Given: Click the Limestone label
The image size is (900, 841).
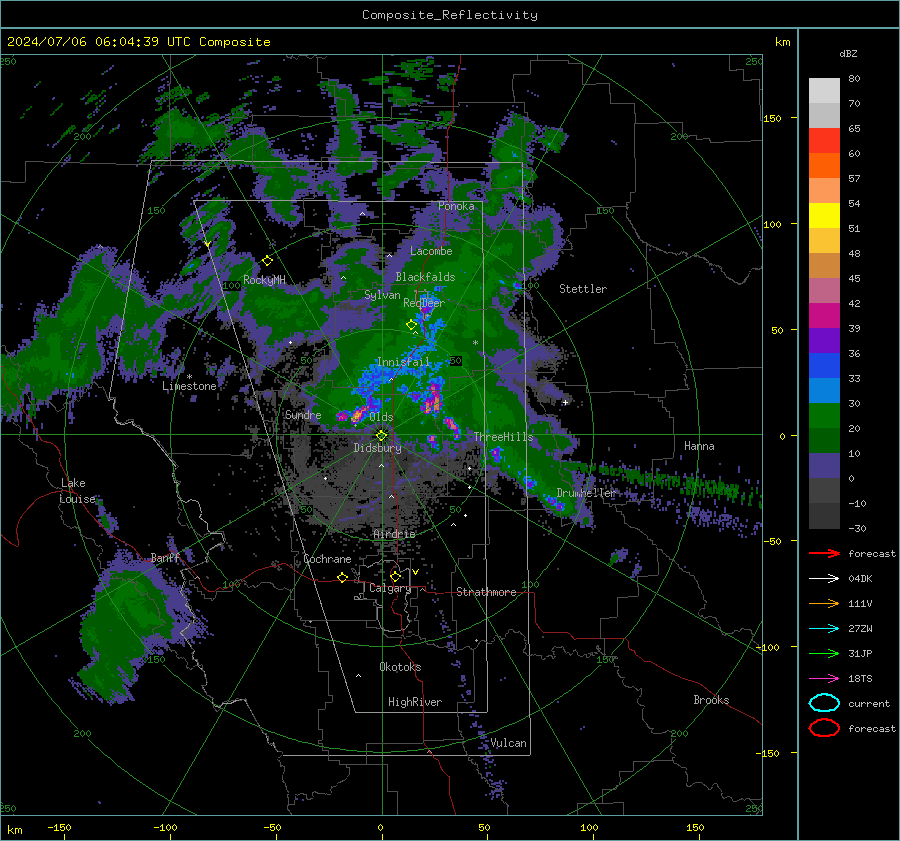Looking at the screenshot, I should [x=189, y=386].
